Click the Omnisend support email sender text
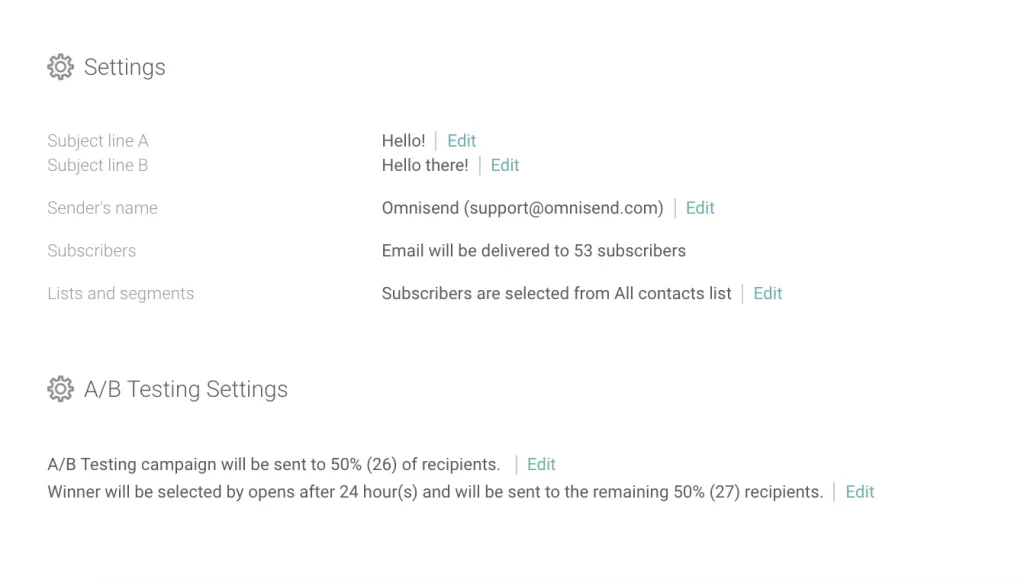1024x580 pixels. click(522, 208)
